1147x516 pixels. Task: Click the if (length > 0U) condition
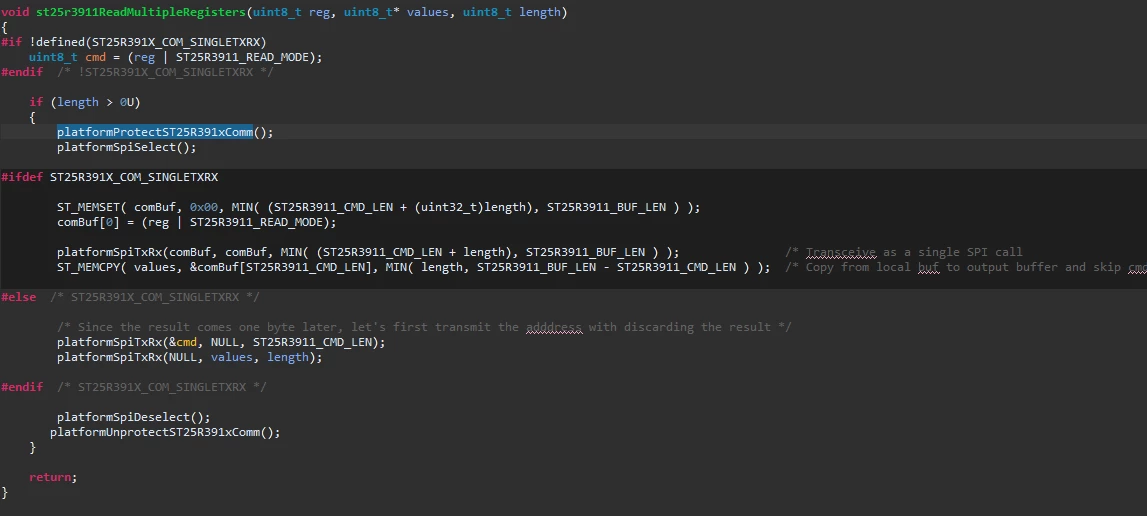pos(85,102)
